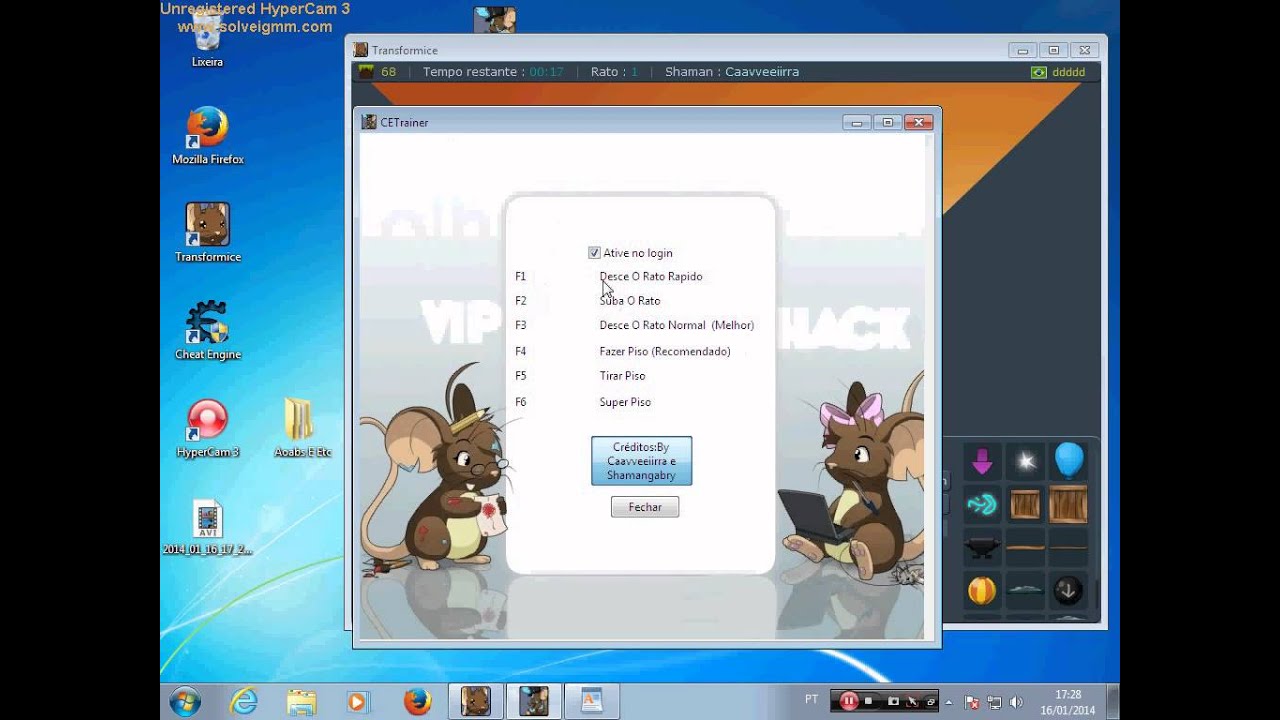
Task: Select the black anvil shaman item
Action: (982, 548)
